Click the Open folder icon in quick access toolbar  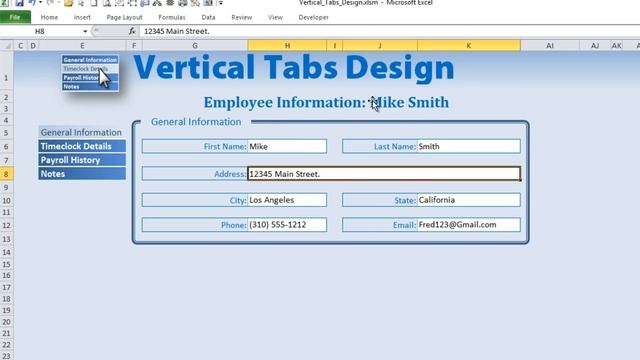tap(69, 3)
